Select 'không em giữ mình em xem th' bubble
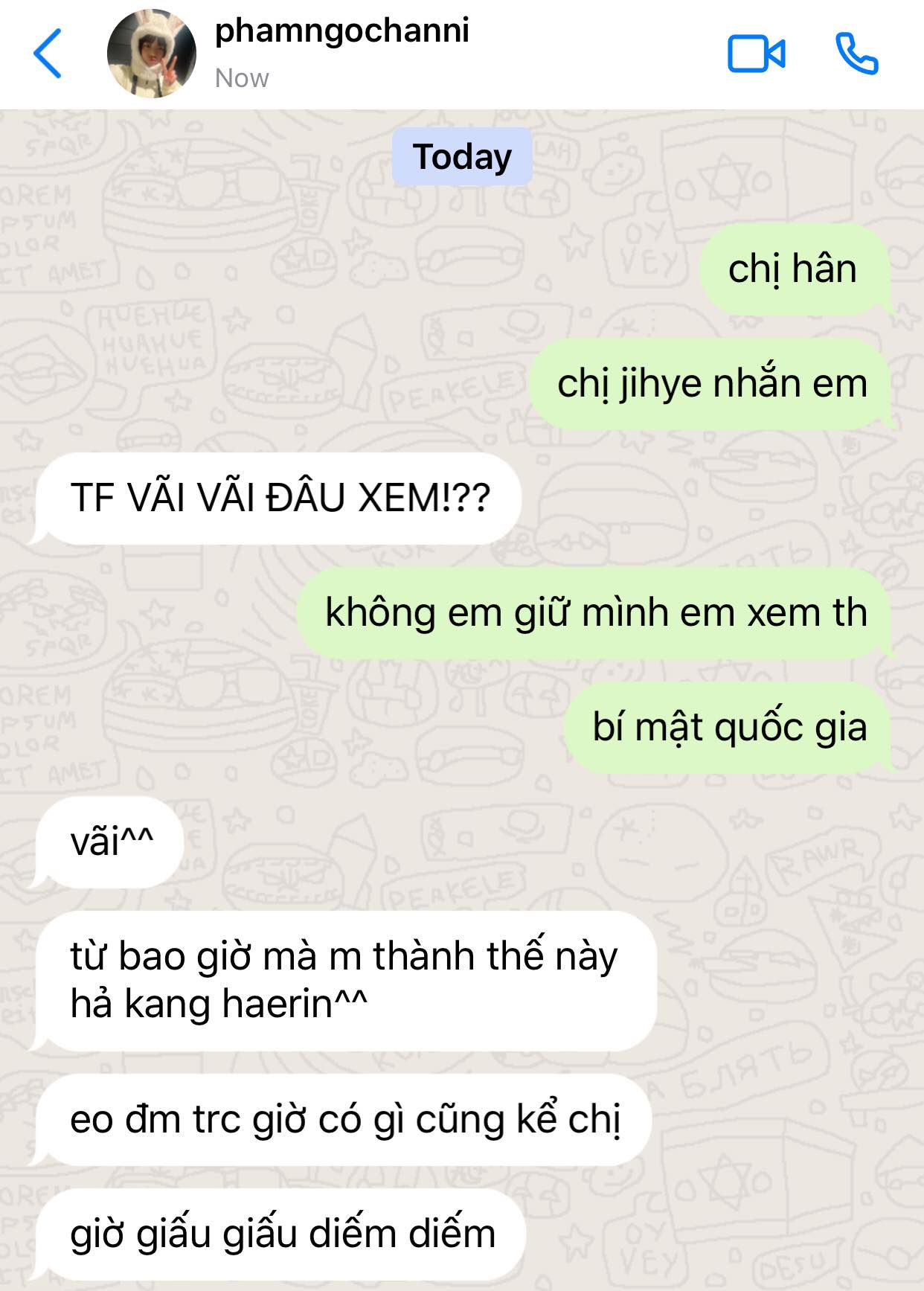924x1291 pixels. [595, 613]
